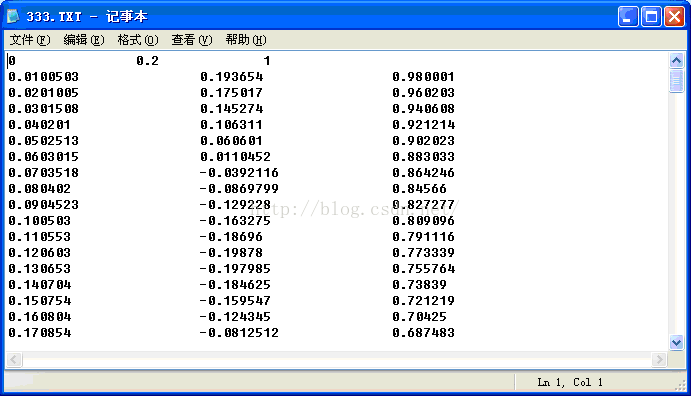Click the value 0.827277

pos(424,204)
